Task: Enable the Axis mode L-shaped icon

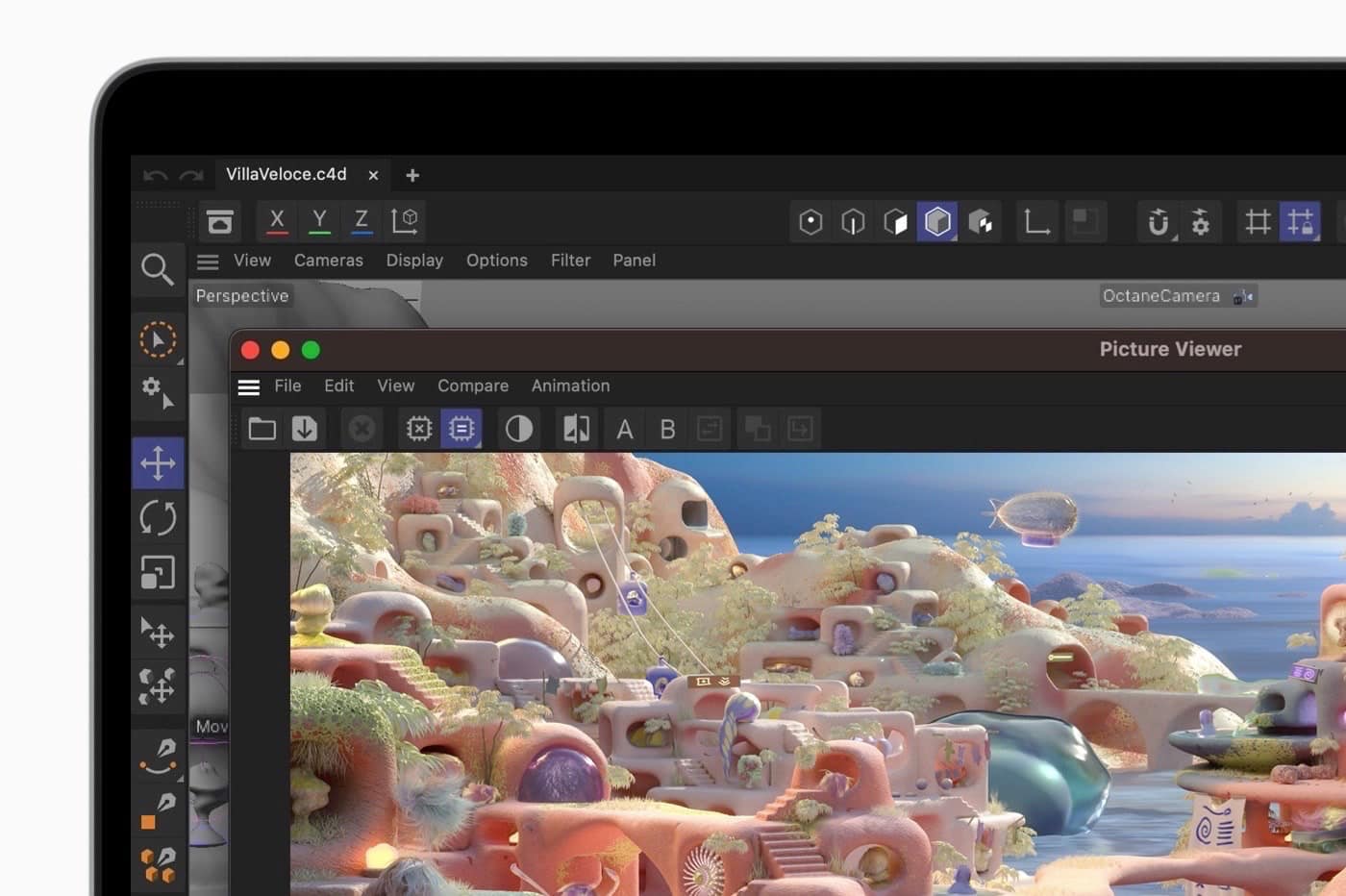Action: coord(1036,222)
